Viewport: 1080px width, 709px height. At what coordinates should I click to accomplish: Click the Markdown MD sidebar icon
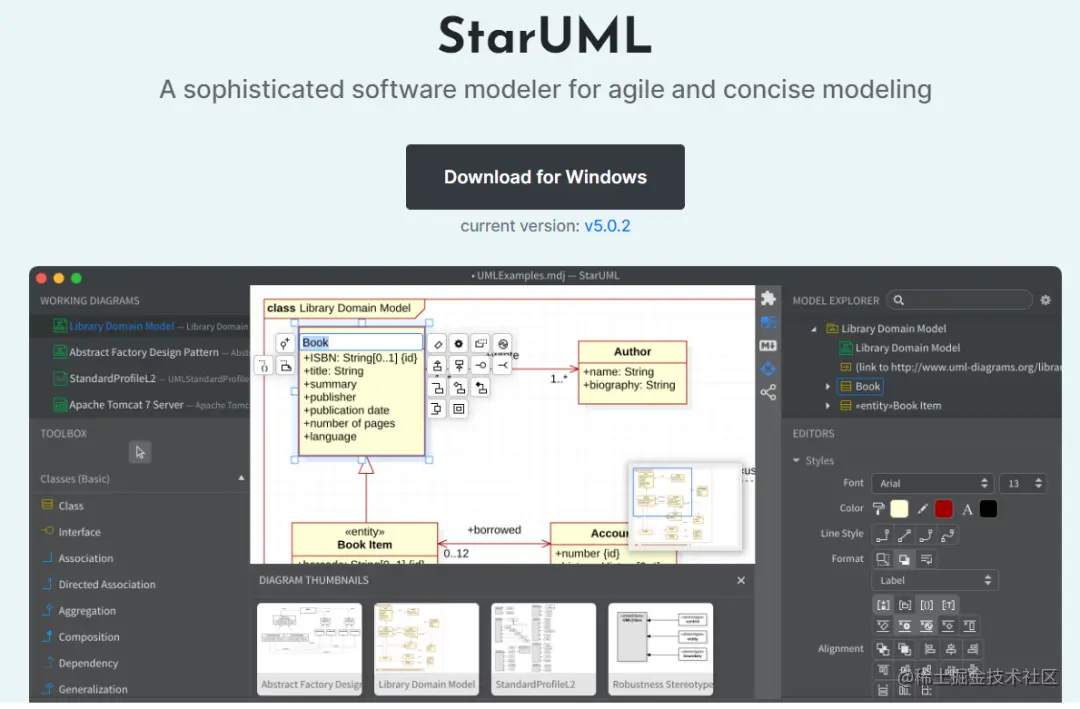pyautogui.click(x=768, y=345)
